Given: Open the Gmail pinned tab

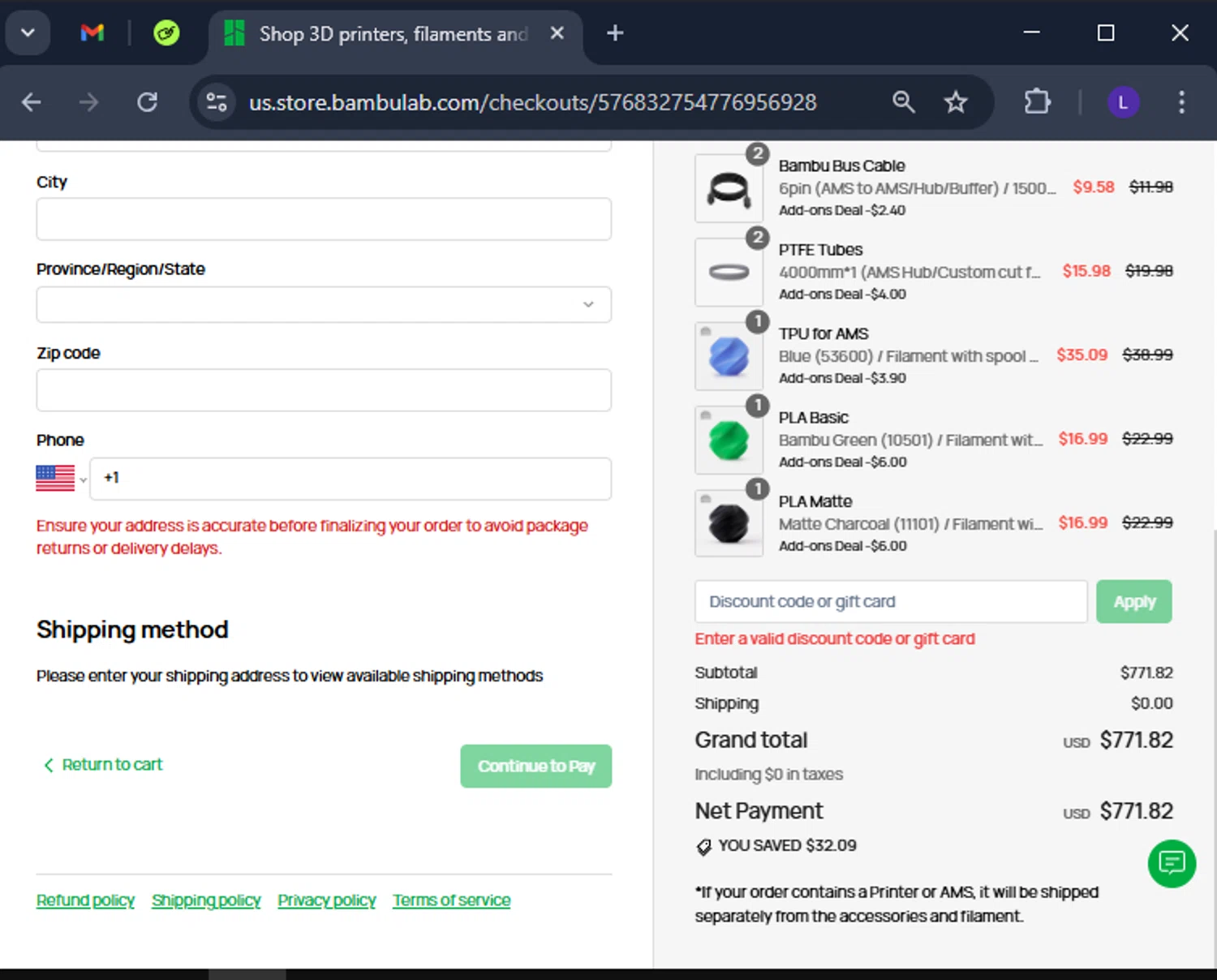Looking at the screenshot, I should (92, 33).
